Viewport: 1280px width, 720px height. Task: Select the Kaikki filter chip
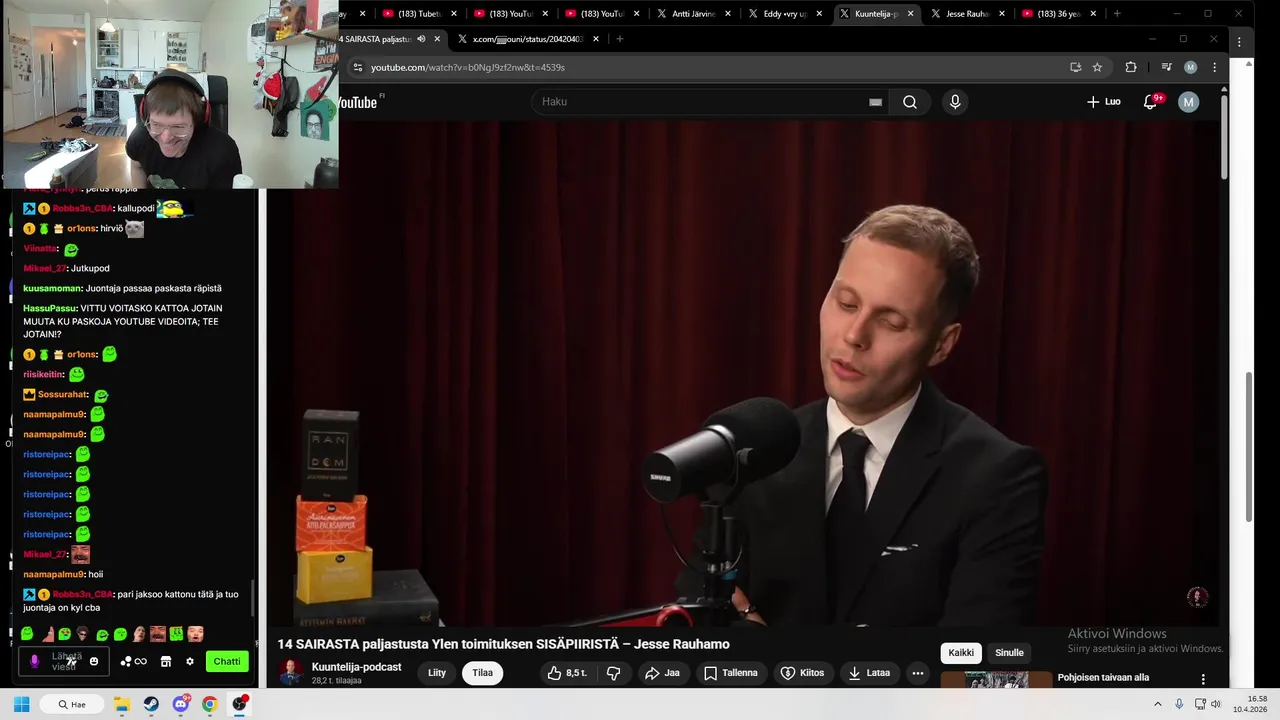[961, 653]
